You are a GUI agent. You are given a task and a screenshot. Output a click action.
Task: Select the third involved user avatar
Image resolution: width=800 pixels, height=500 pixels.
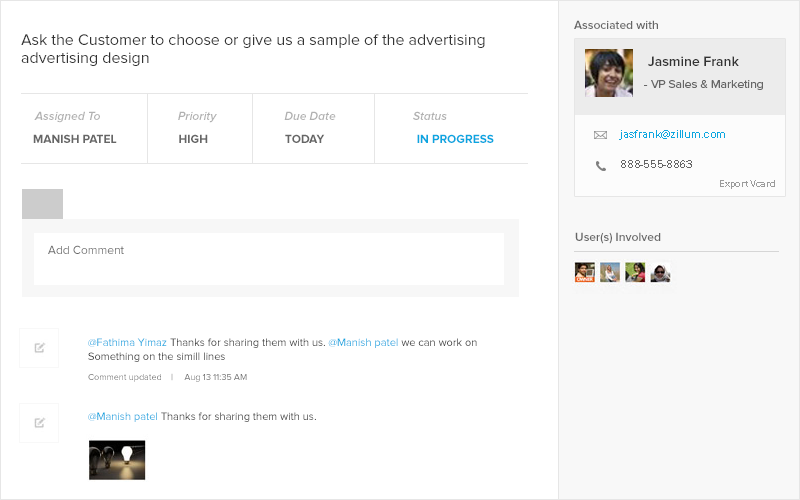[x=635, y=272]
